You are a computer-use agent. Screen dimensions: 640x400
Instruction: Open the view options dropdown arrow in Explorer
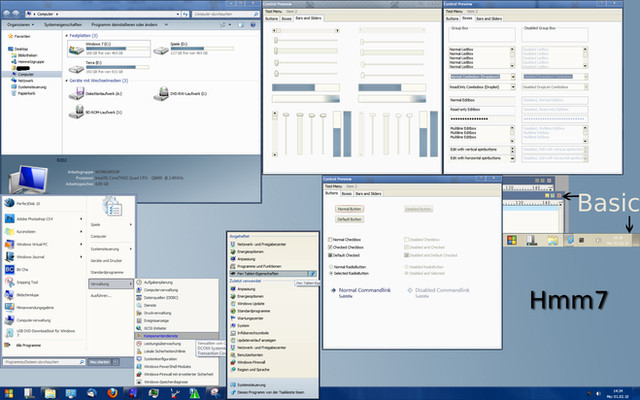pyautogui.click(x=230, y=25)
